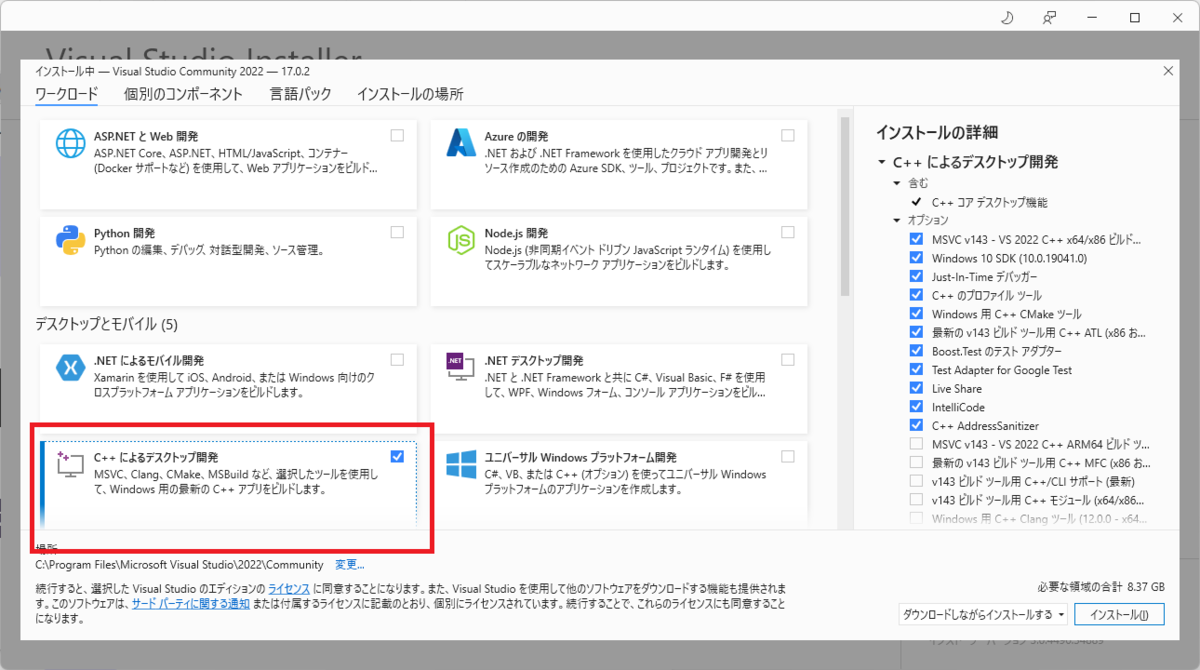Screen dimensions: 1200x670
Task: Switch to the 言語パック tab
Action: [x=300, y=94]
